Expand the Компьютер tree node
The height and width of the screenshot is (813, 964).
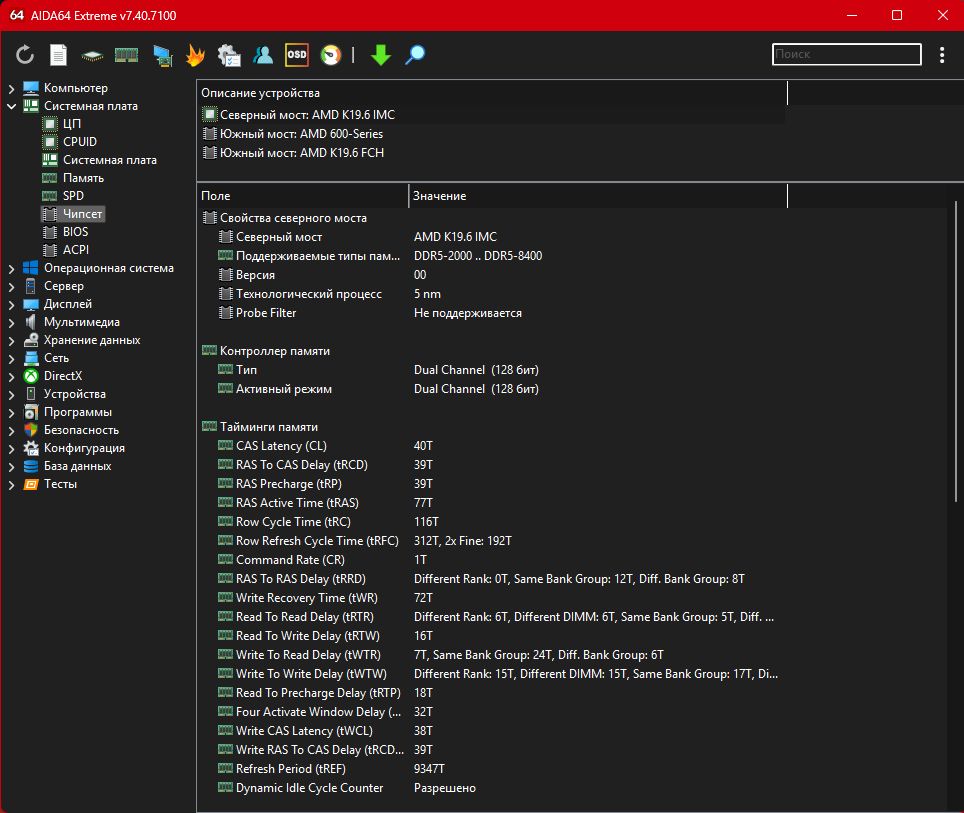tap(11, 89)
